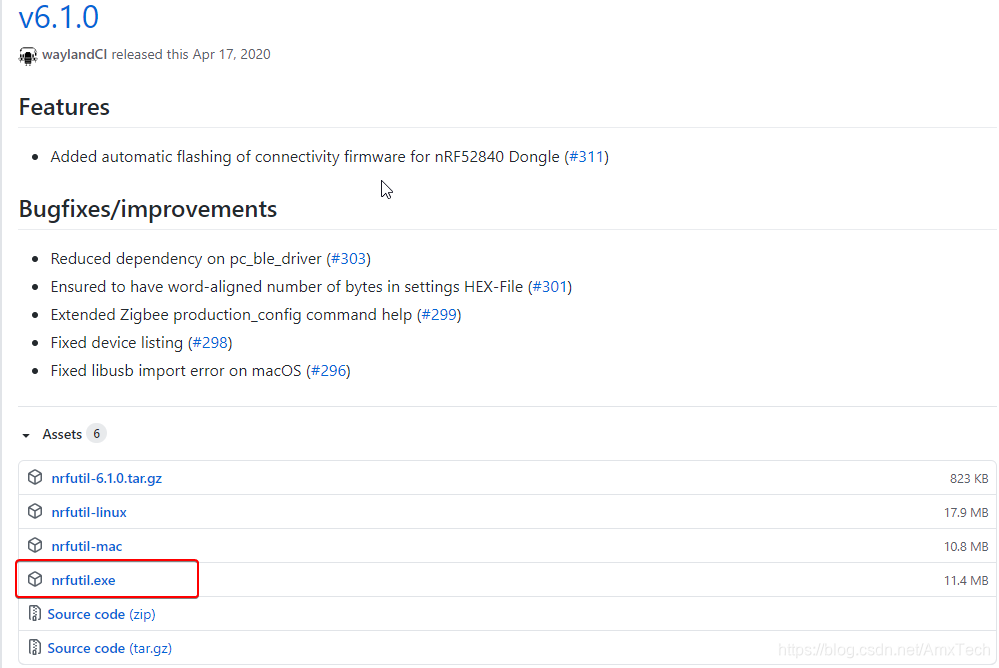Open issue link #303
999x668 pixels.
pos(349,259)
